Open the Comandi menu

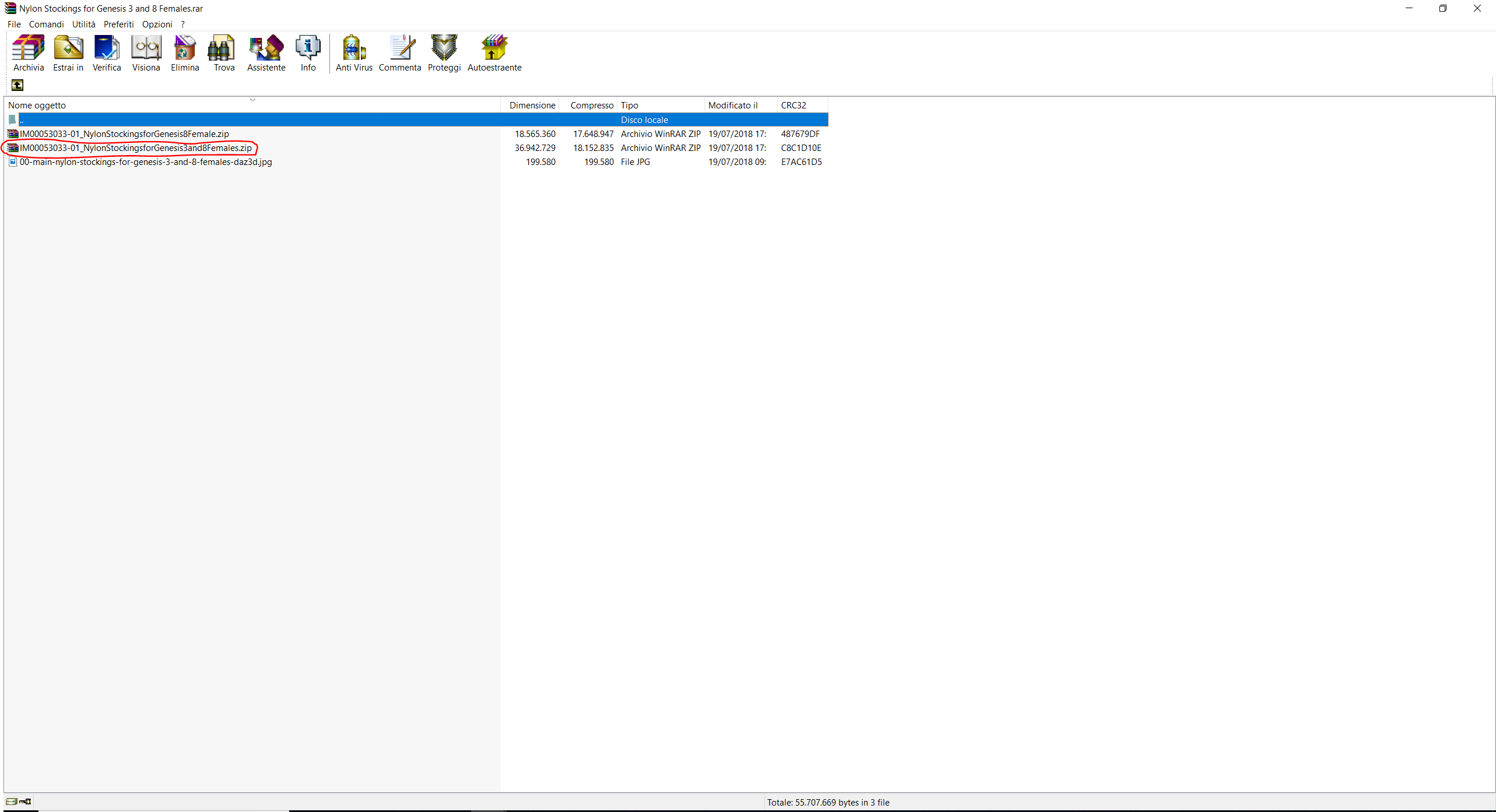pos(47,24)
